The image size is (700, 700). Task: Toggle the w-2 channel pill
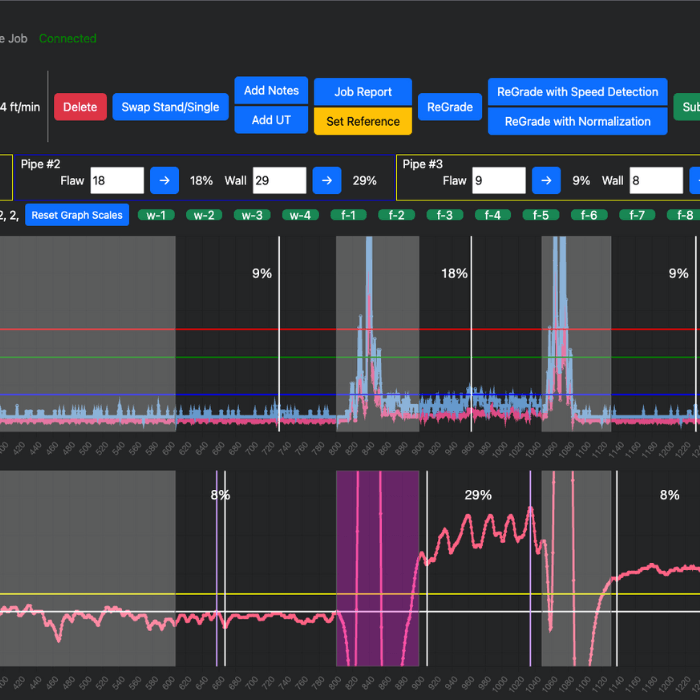click(204, 215)
